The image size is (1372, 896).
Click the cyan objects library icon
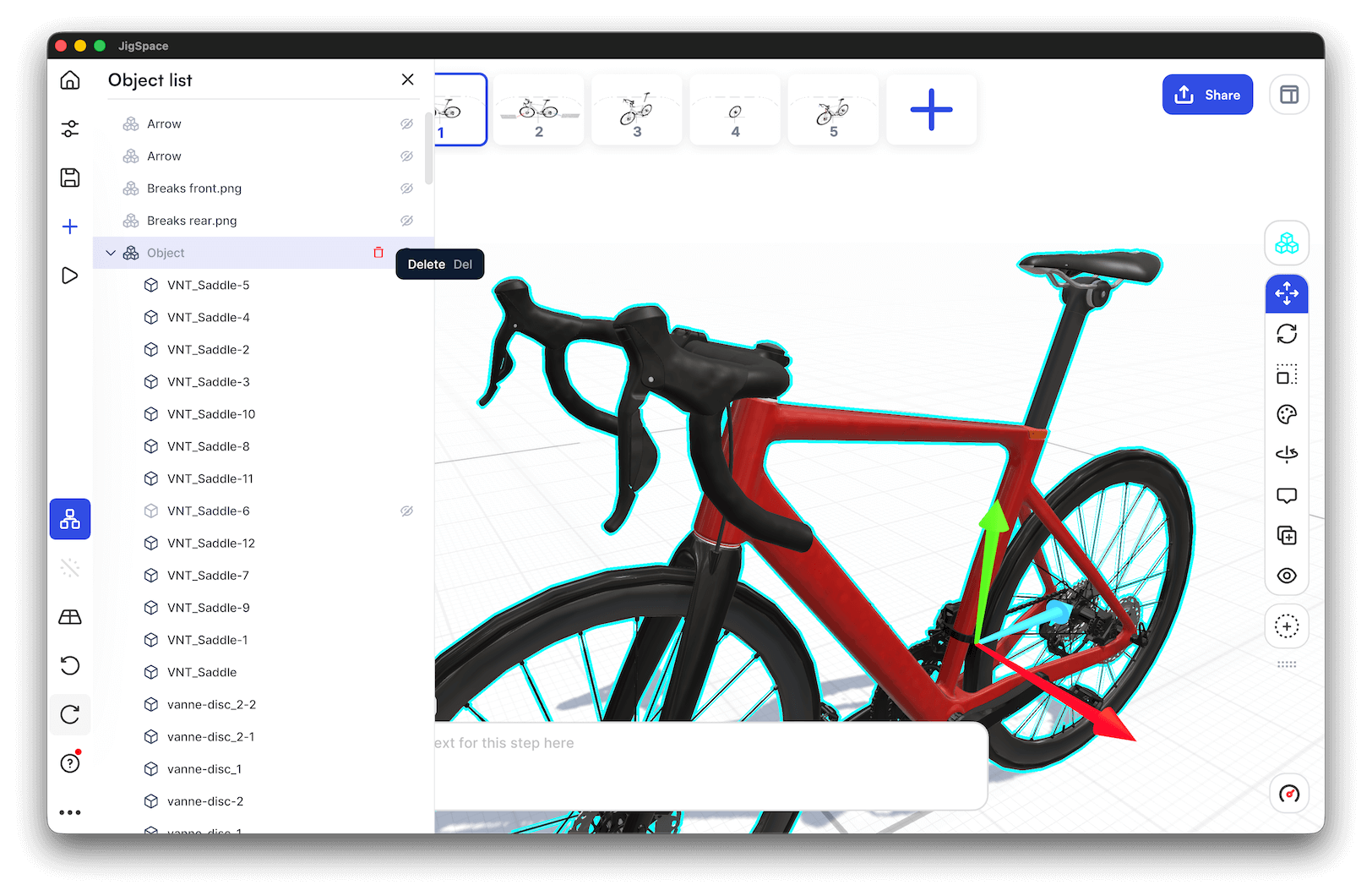click(1287, 243)
